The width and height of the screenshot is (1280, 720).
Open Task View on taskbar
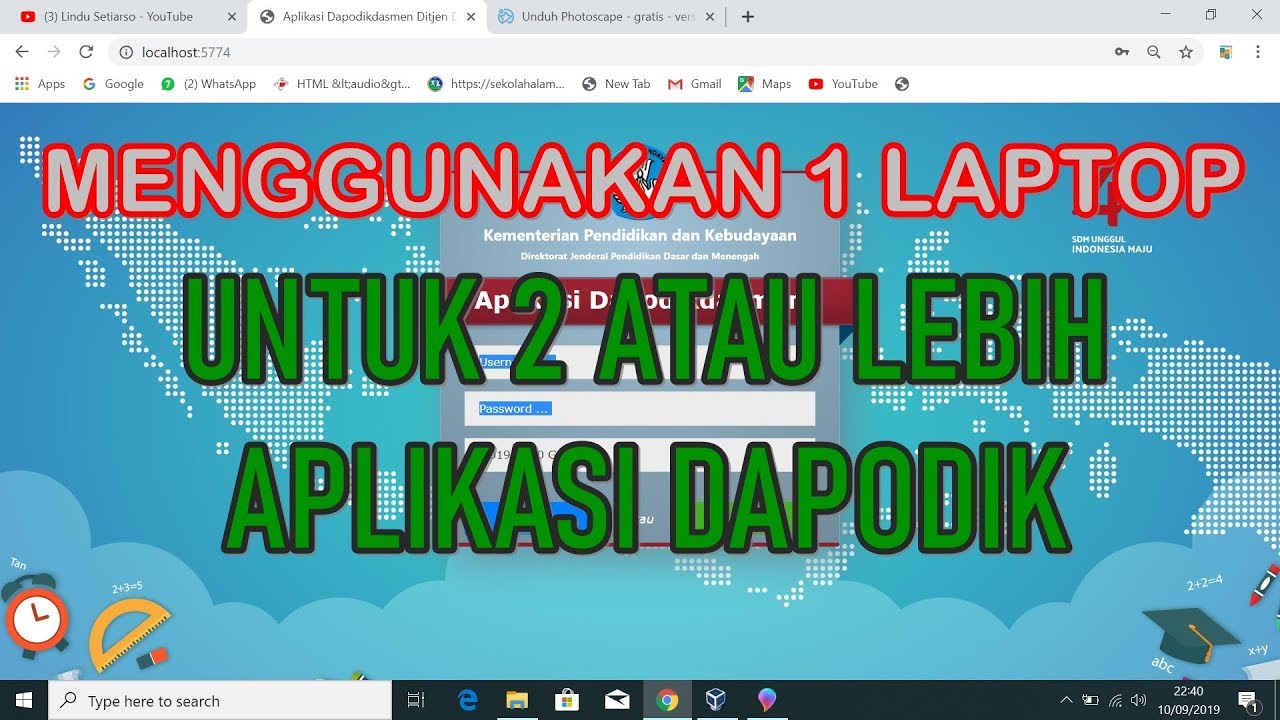(x=417, y=700)
